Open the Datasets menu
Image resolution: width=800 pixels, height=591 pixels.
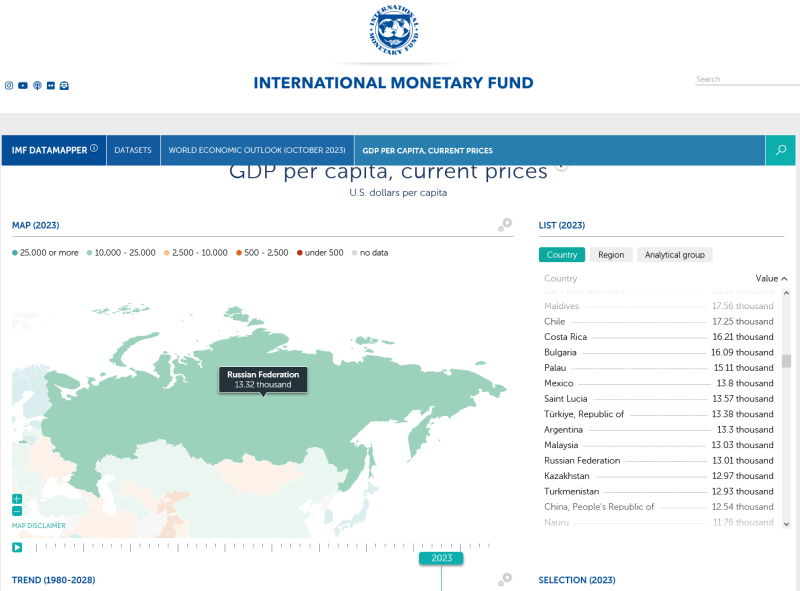tap(133, 150)
